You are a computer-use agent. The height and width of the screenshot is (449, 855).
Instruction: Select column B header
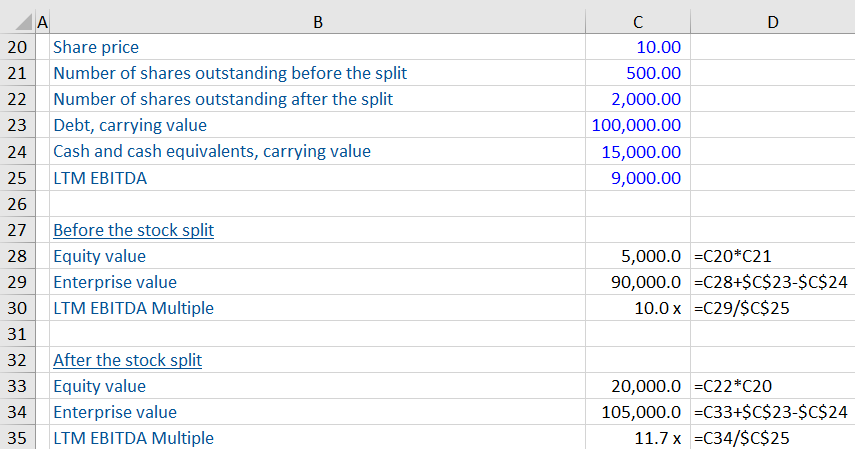point(317,21)
